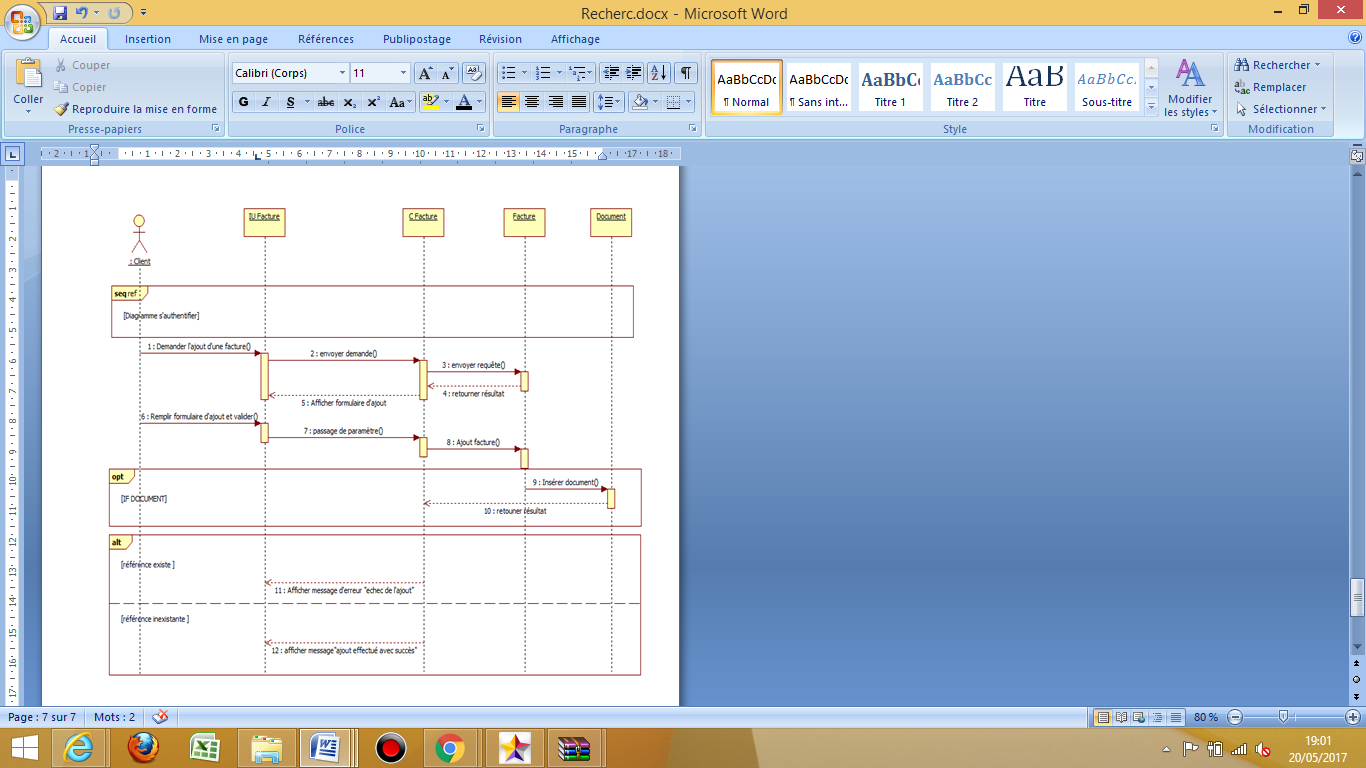Click the text highlight color button
The width and height of the screenshot is (1366, 768).
click(430, 102)
